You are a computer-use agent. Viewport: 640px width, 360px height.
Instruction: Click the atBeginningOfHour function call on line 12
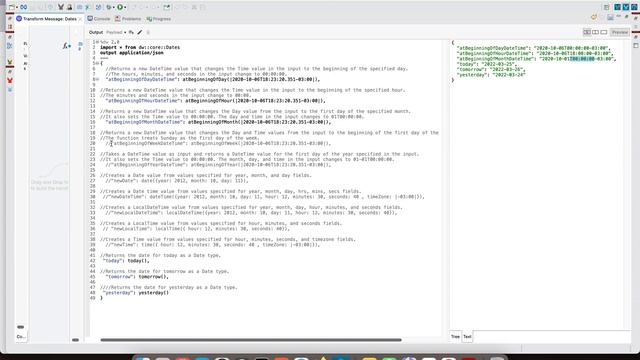(255, 100)
